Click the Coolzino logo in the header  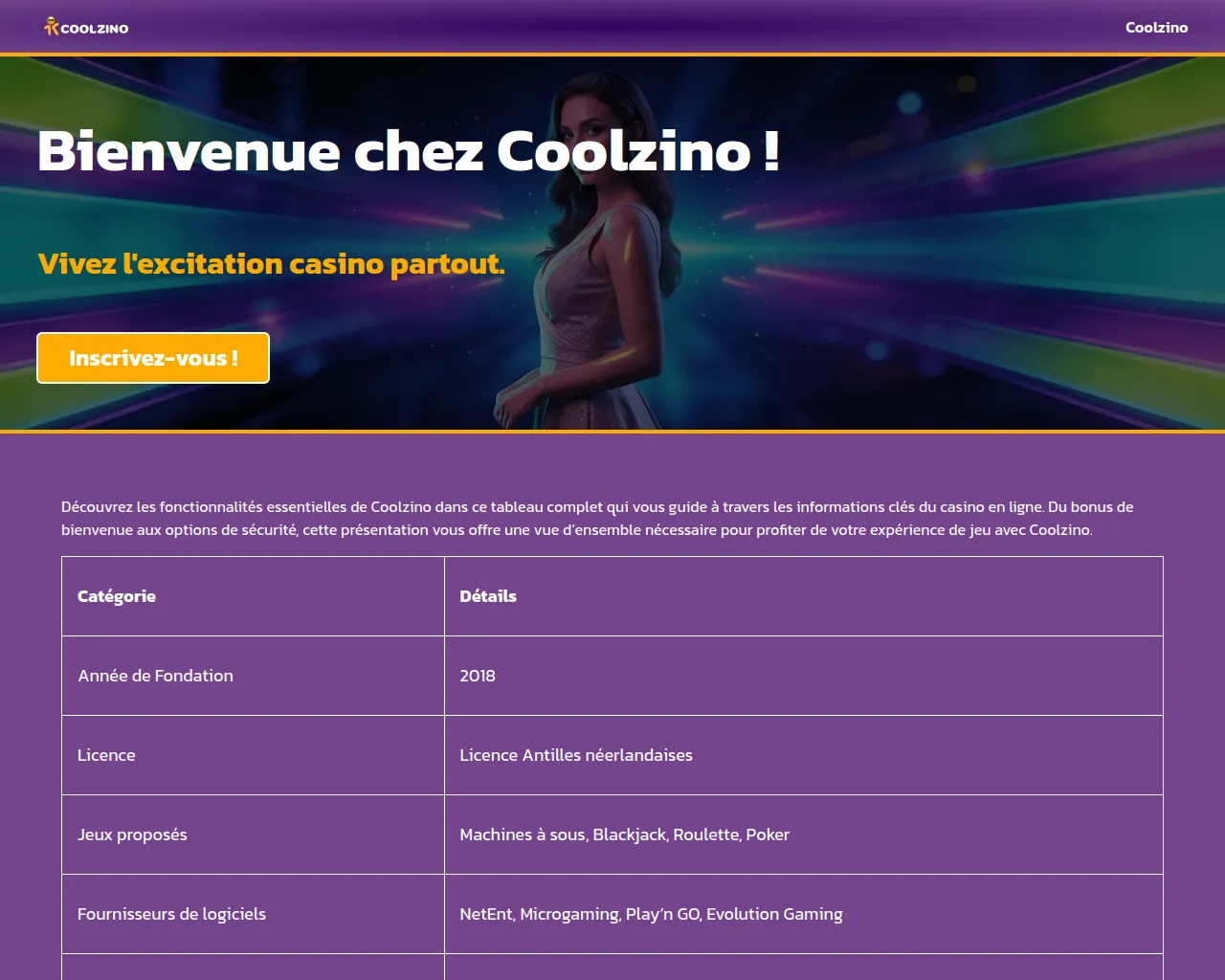(x=86, y=27)
